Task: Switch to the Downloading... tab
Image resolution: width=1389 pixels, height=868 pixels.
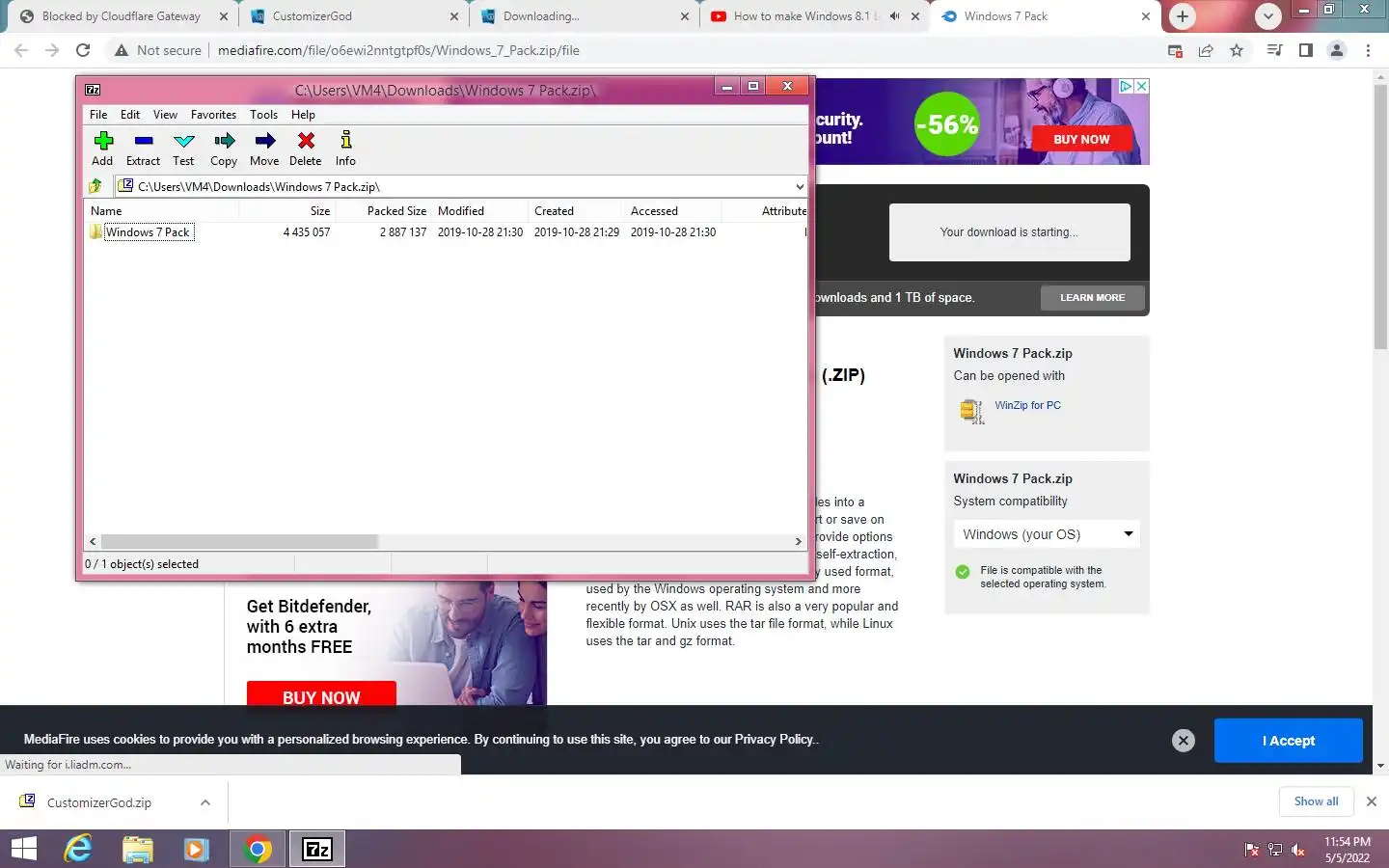Action: 585,16
